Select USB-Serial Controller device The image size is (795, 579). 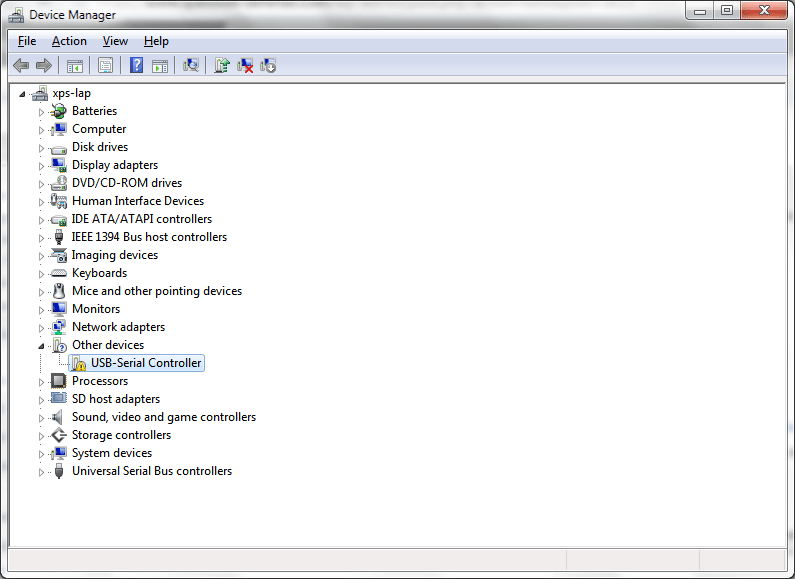[x=146, y=363]
